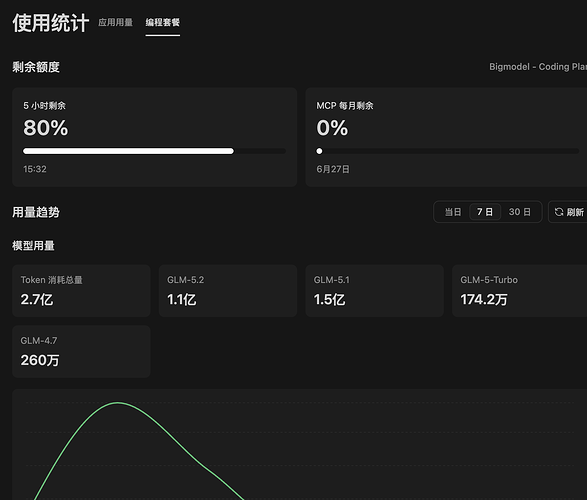Select the 7 日 range option
The image size is (587, 500).
485,212
